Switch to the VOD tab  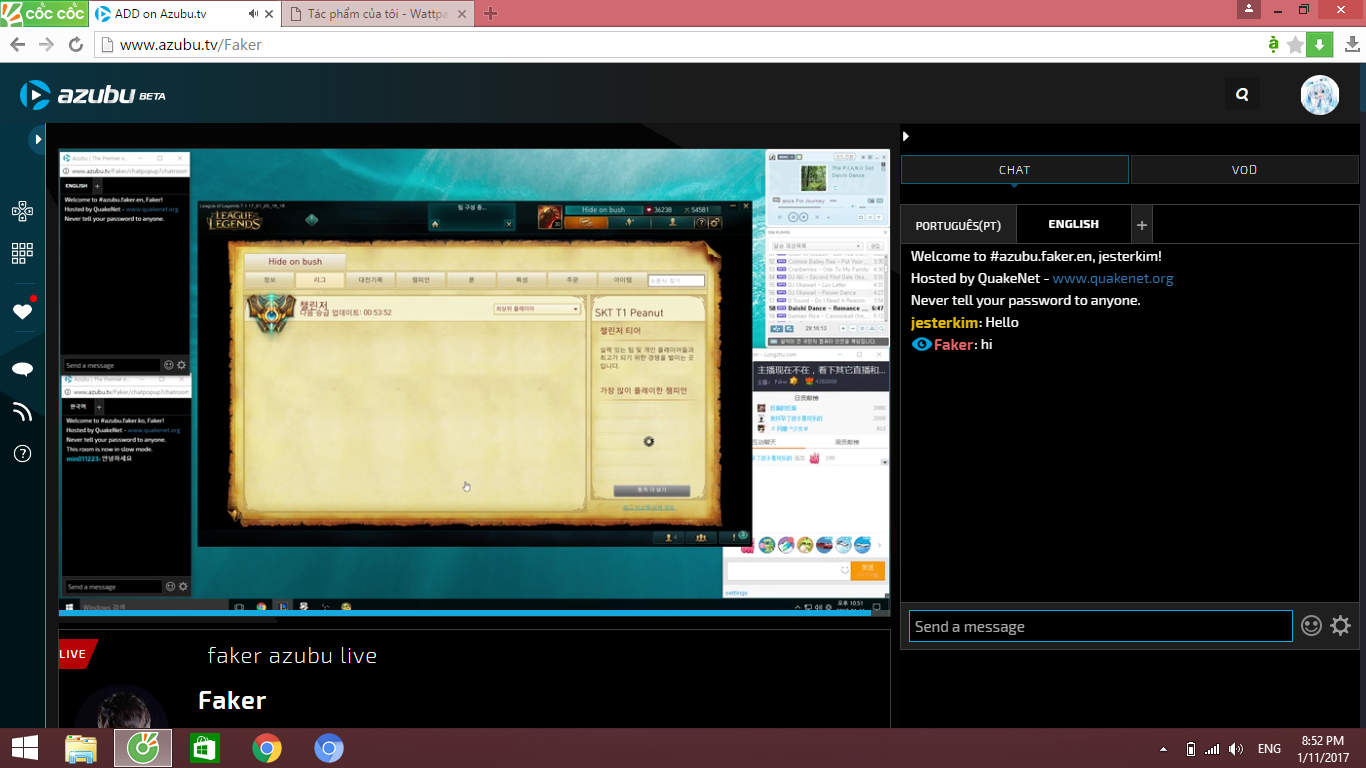tap(1244, 170)
